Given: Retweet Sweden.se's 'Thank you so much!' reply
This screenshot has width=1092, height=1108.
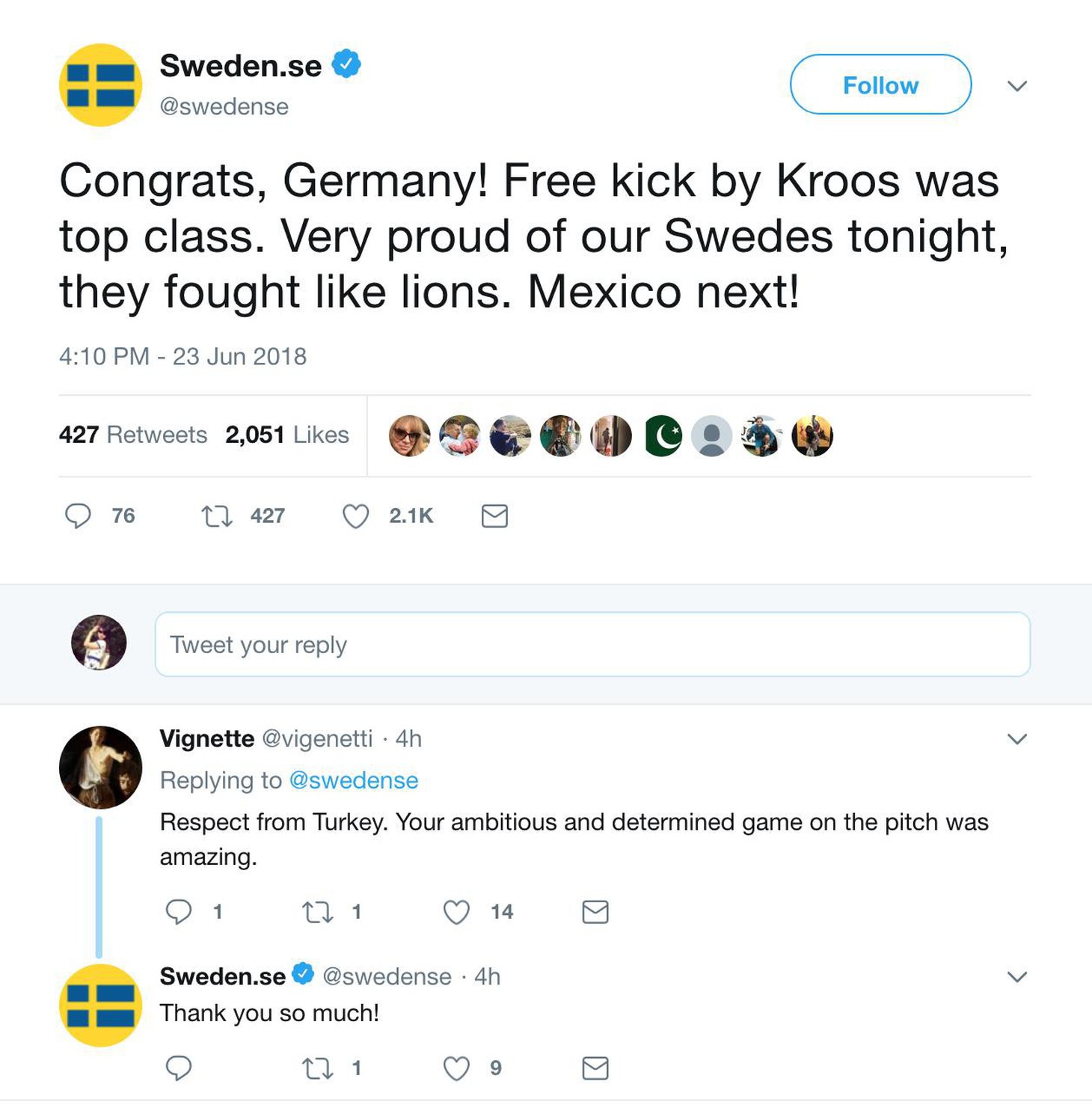Looking at the screenshot, I should [317, 1068].
